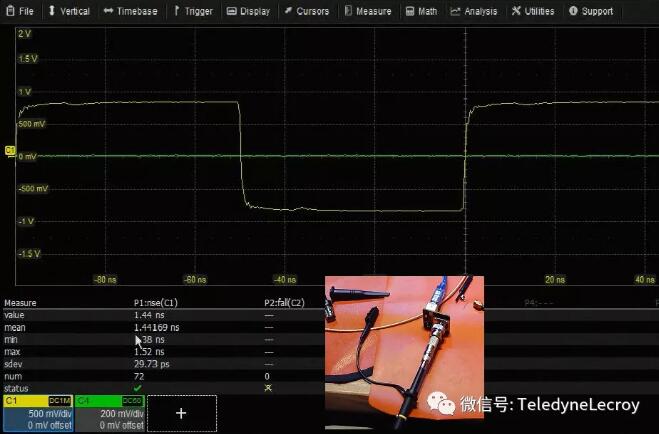Screen dimensions: 659x434
Task: Click the green status checkmark for P1
Action: point(138,386)
